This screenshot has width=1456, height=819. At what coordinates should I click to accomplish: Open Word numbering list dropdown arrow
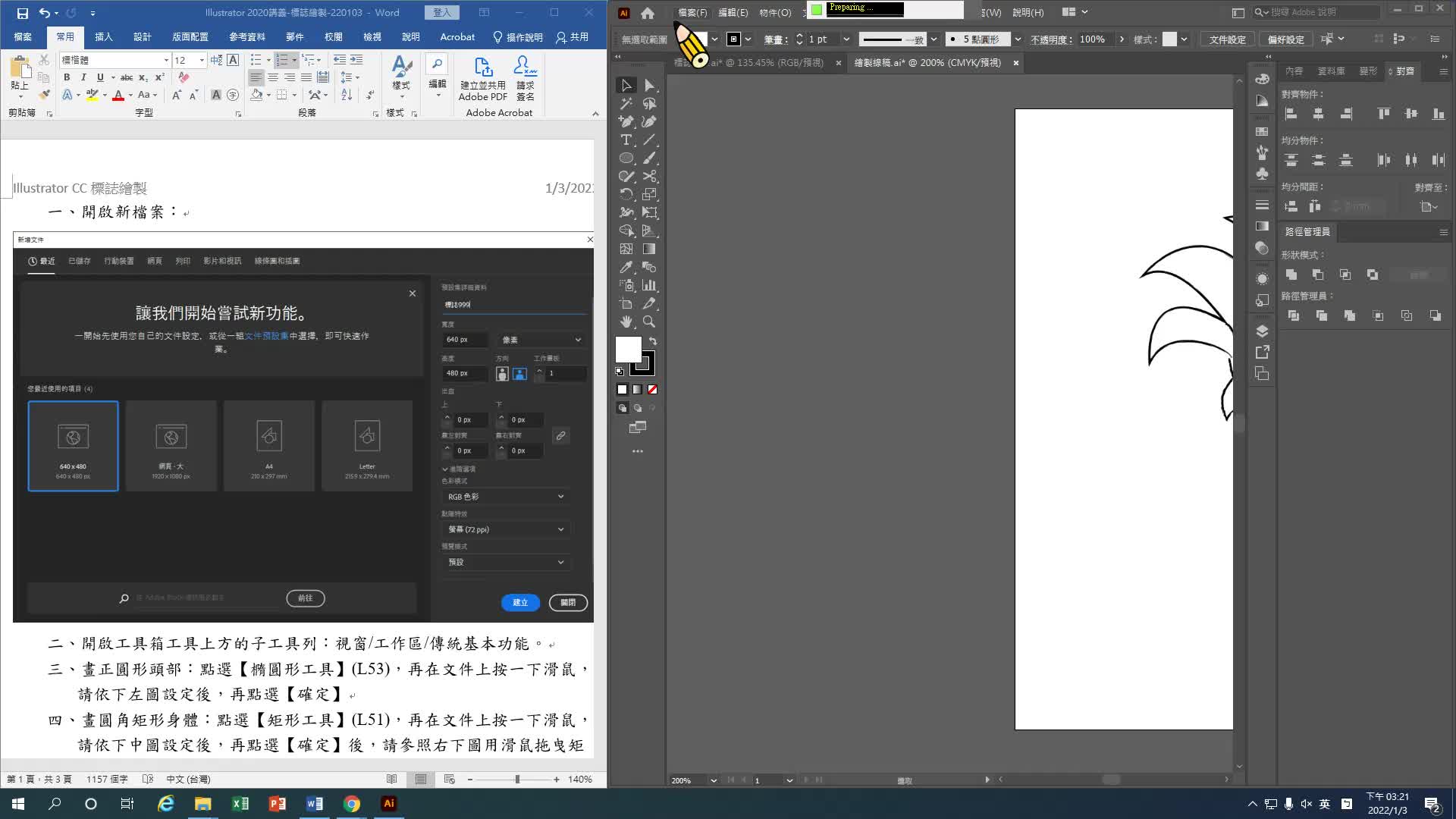pos(294,60)
